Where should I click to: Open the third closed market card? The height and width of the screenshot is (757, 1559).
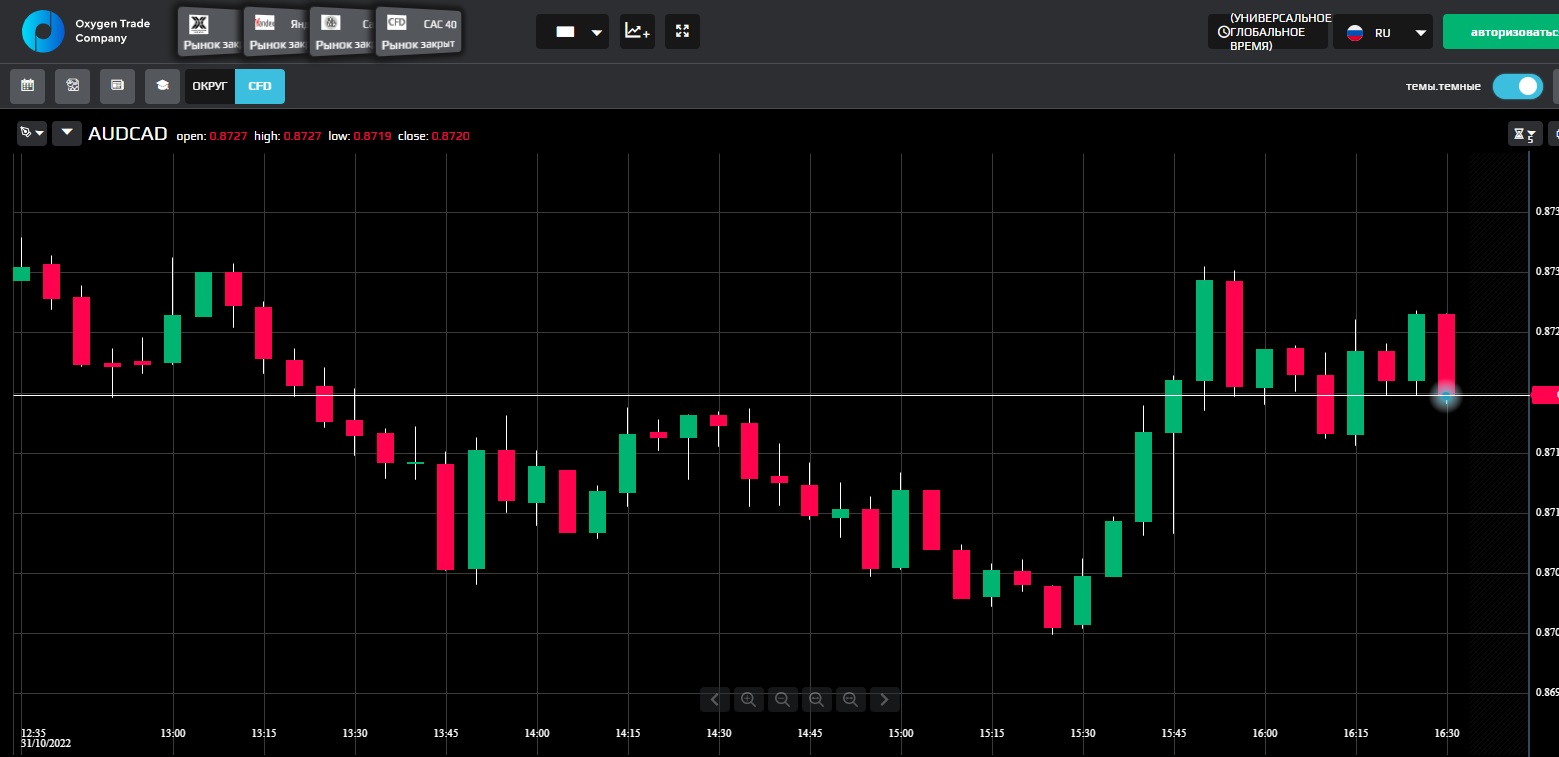(343, 33)
